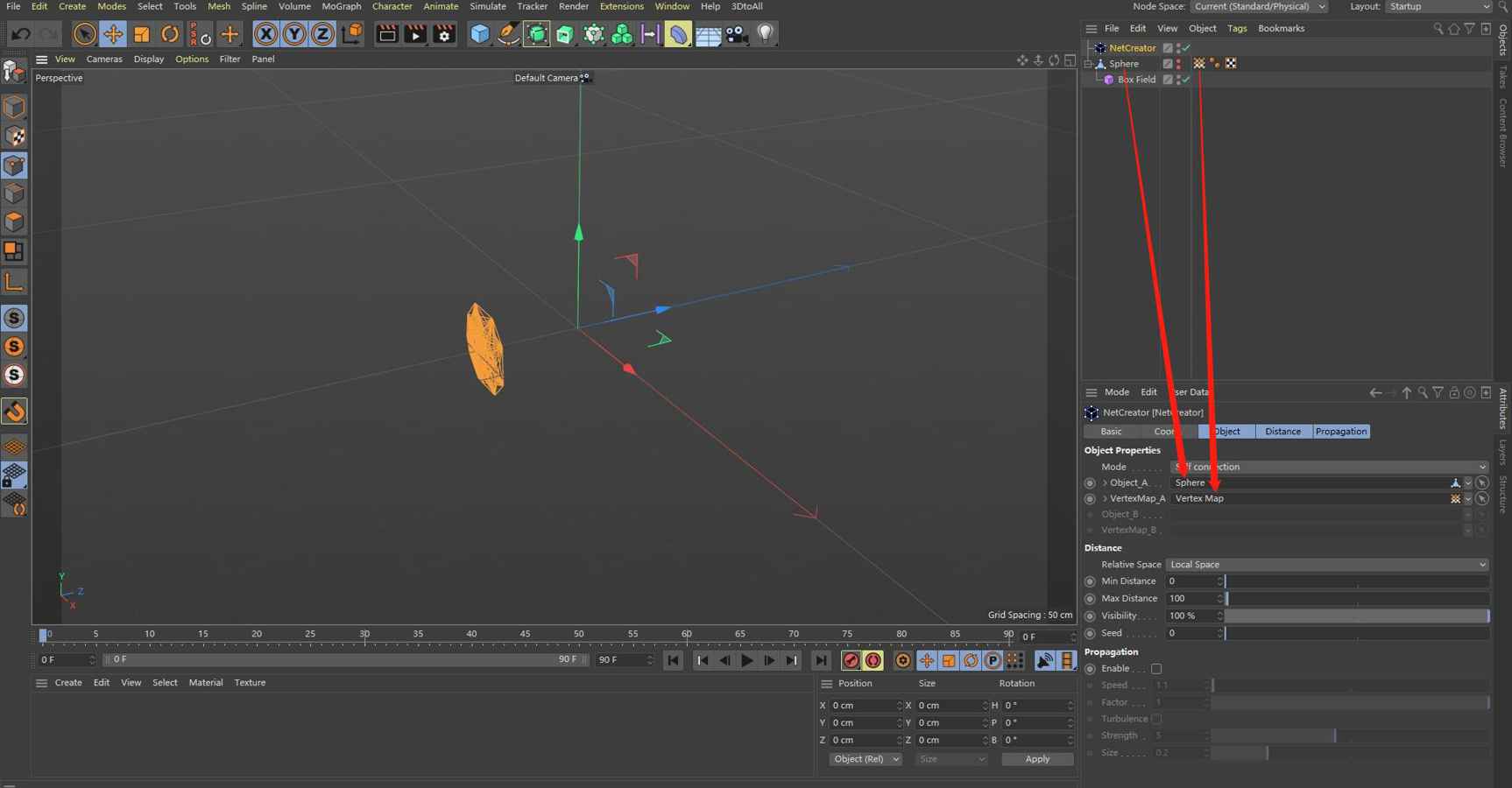This screenshot has height=788, width=1512.
Task: Switch to the Basic tab
Action: pos(1111,432)
